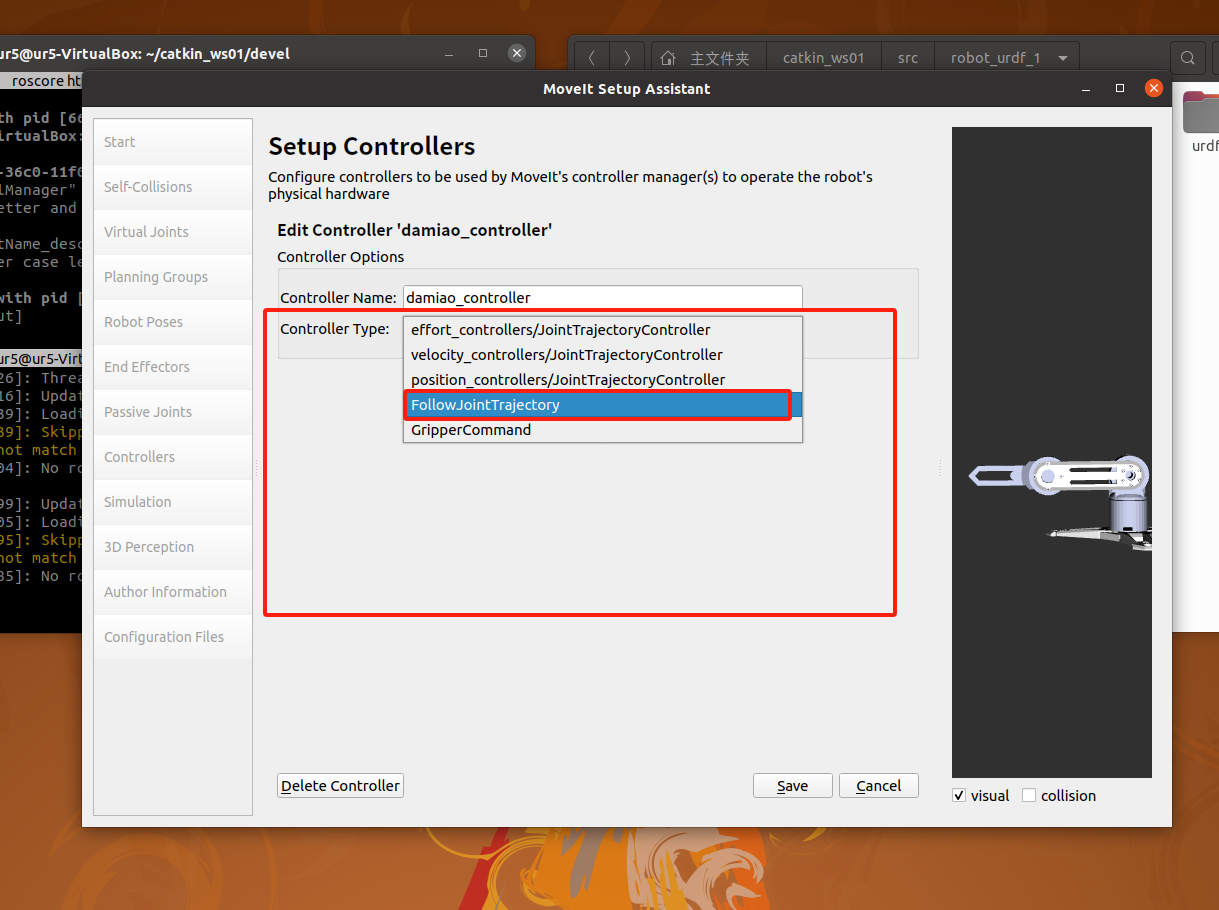Go back in file manager
Image resolution: width=1219 pixels, height=910 pixels.
[x=592, y=58]
